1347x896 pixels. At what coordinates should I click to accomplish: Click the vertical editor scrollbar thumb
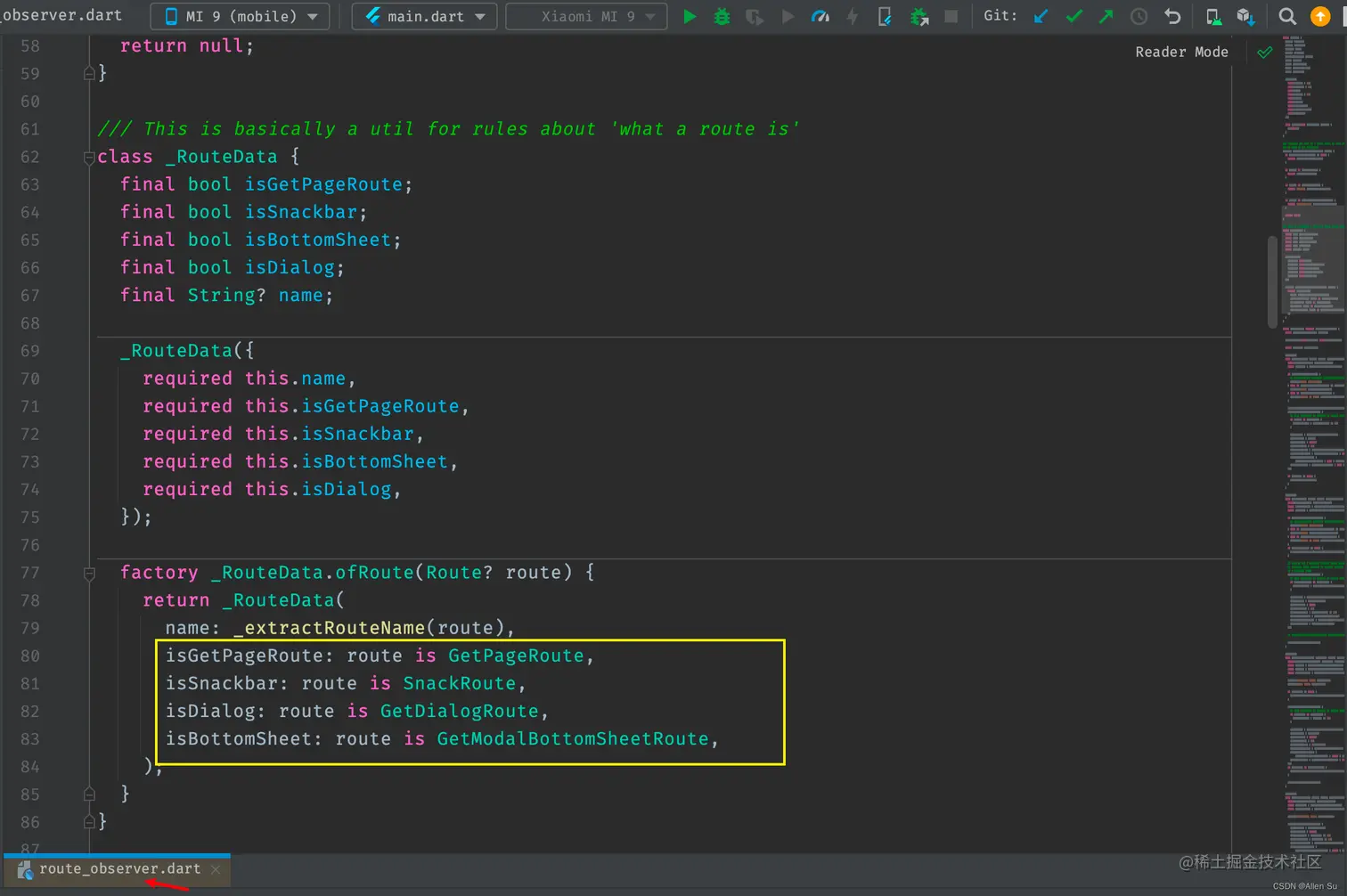coord(1272,281)
